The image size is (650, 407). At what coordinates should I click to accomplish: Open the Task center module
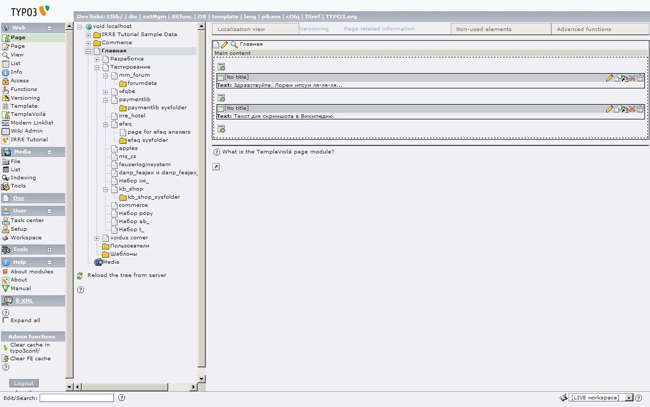tap(27, 220)
